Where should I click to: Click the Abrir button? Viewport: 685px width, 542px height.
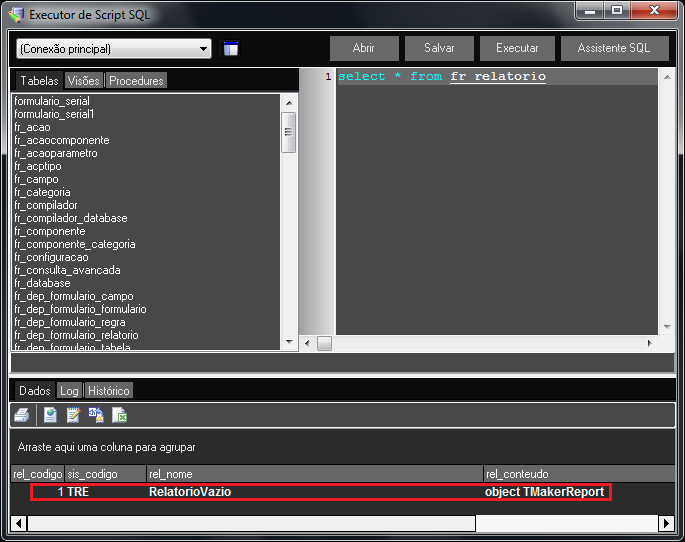(x=363, y=48)
